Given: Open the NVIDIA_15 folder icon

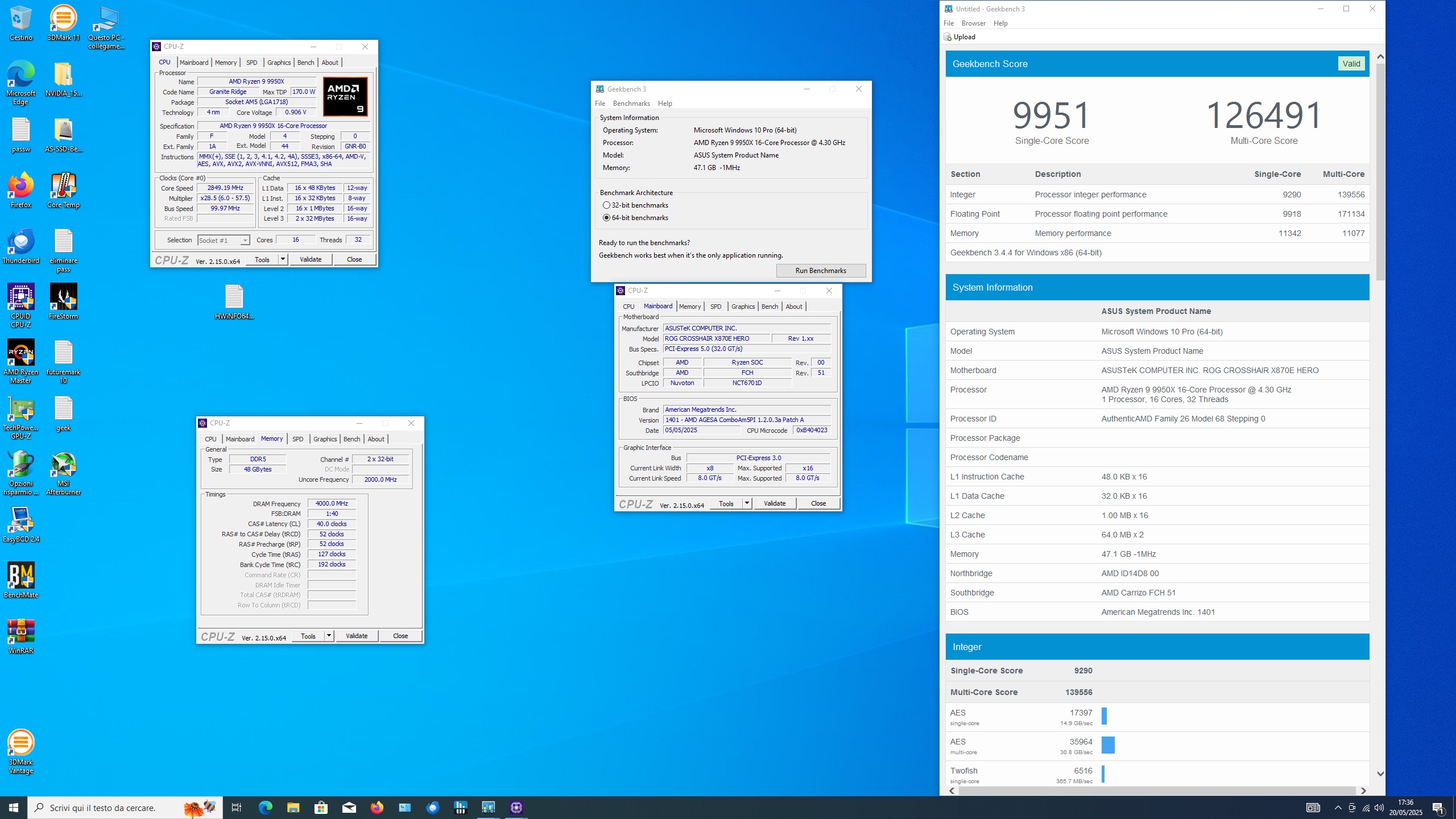Looking at the screenshot, I should pos(63,78).
